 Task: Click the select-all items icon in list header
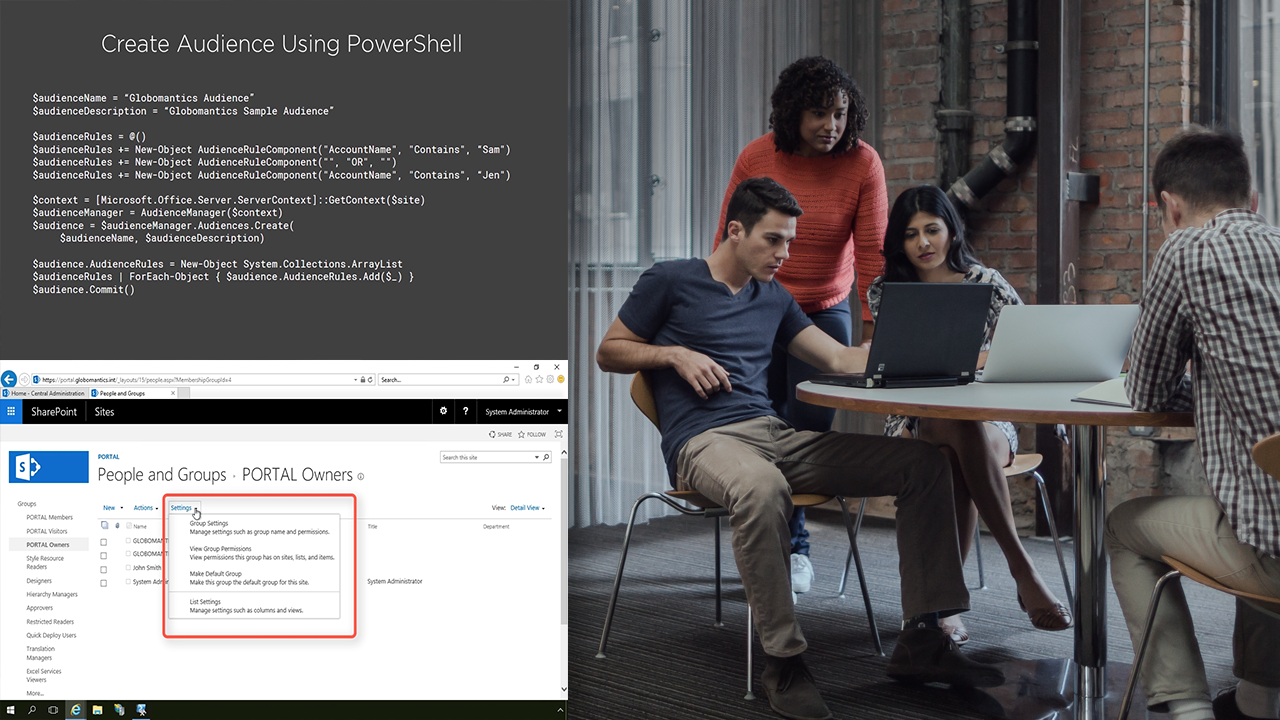[x=105, y=525]
